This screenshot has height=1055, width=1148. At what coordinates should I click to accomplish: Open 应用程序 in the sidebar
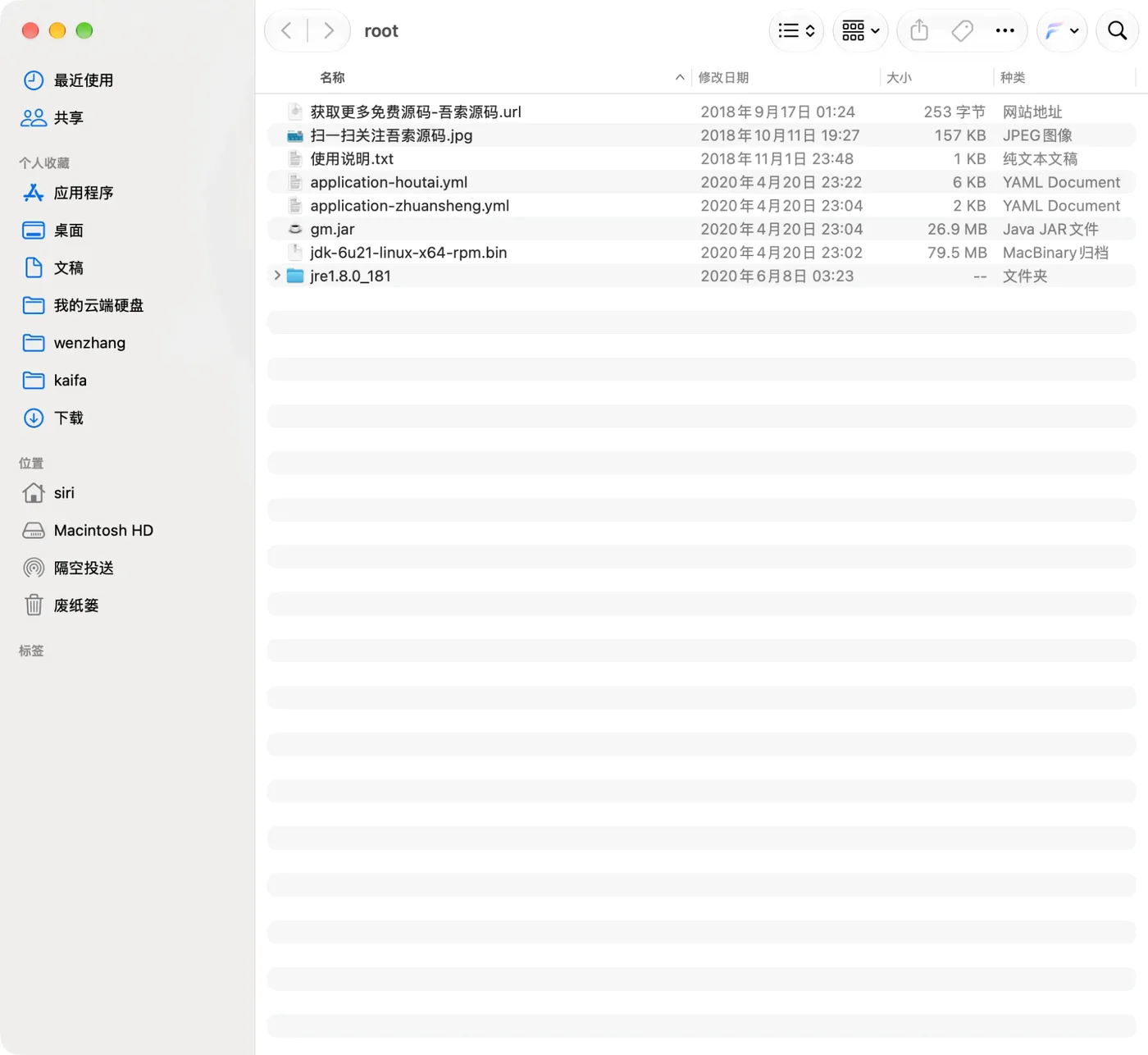[x=84, y=193]
